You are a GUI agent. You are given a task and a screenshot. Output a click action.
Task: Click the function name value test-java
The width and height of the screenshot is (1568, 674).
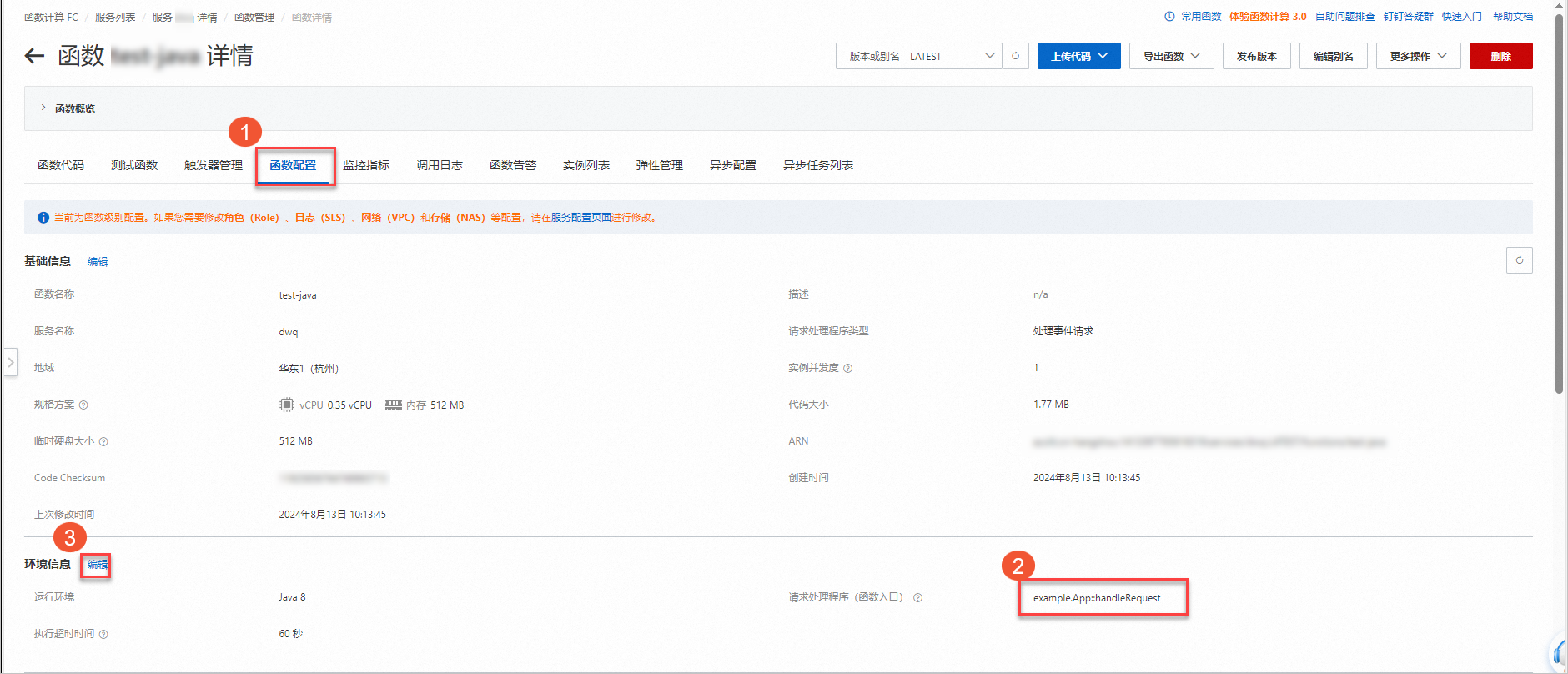[x=298, y=295]
